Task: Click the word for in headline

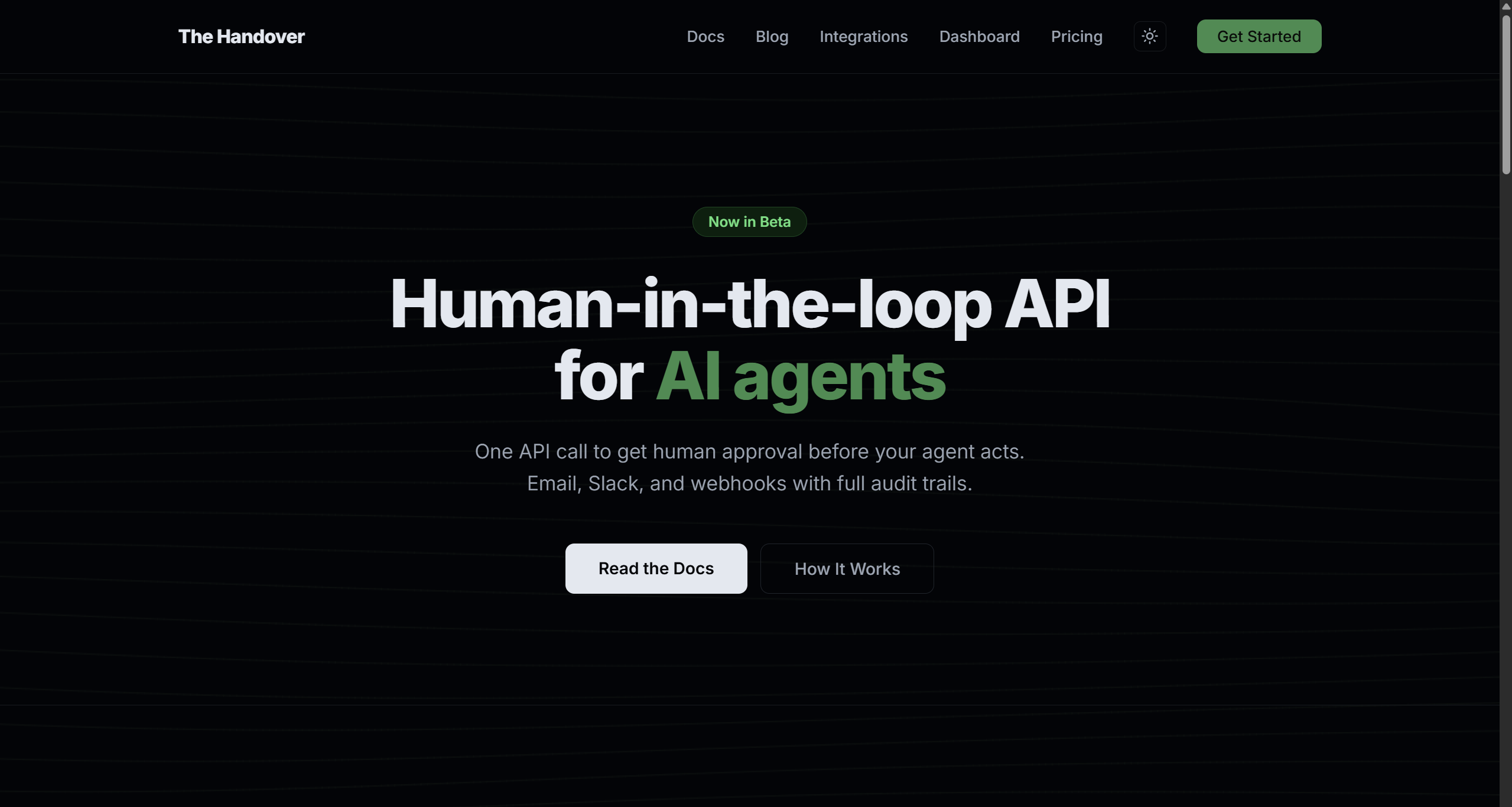Action: (x=598, y=376)
